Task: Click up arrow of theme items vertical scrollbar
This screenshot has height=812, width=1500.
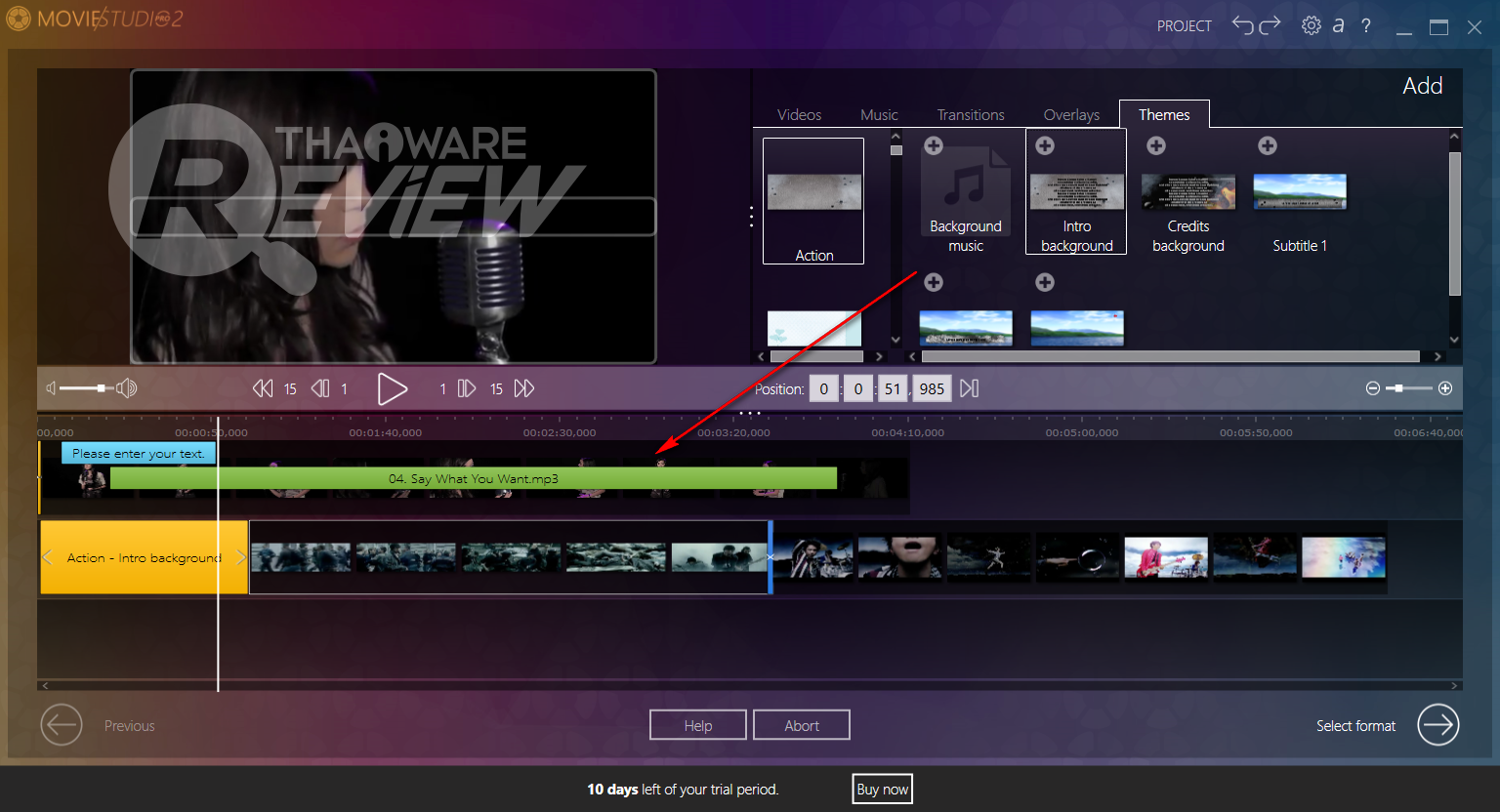Action: click(1454, 137)
